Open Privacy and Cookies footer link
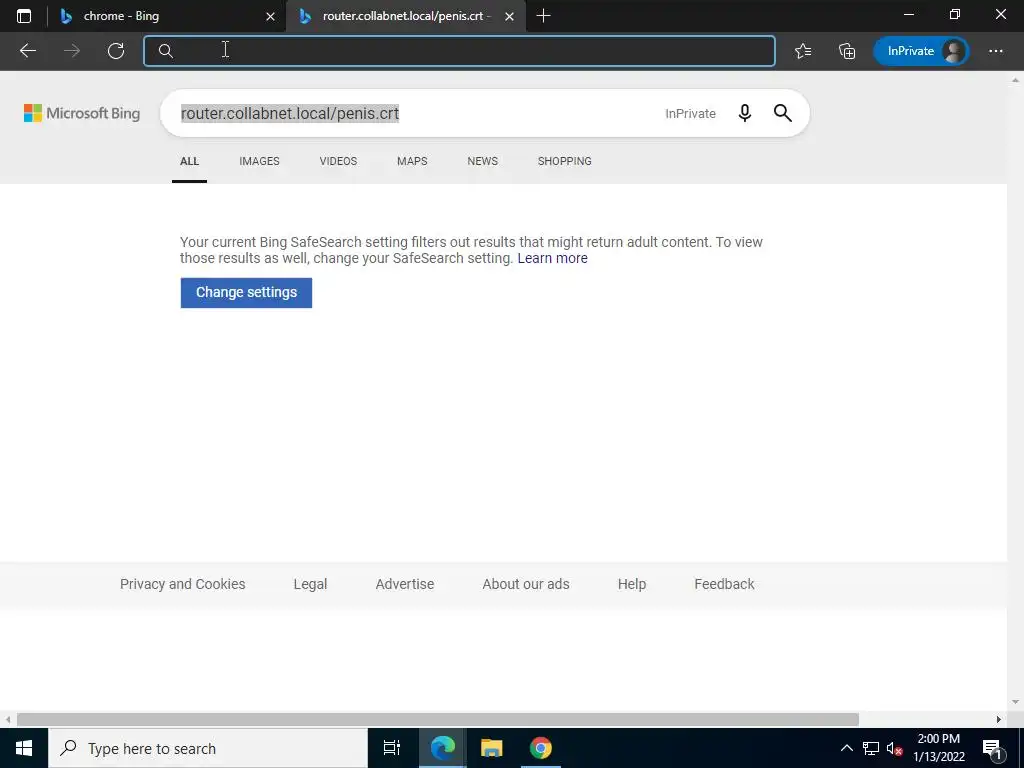 pyautogui.click(x=183, y=584)
